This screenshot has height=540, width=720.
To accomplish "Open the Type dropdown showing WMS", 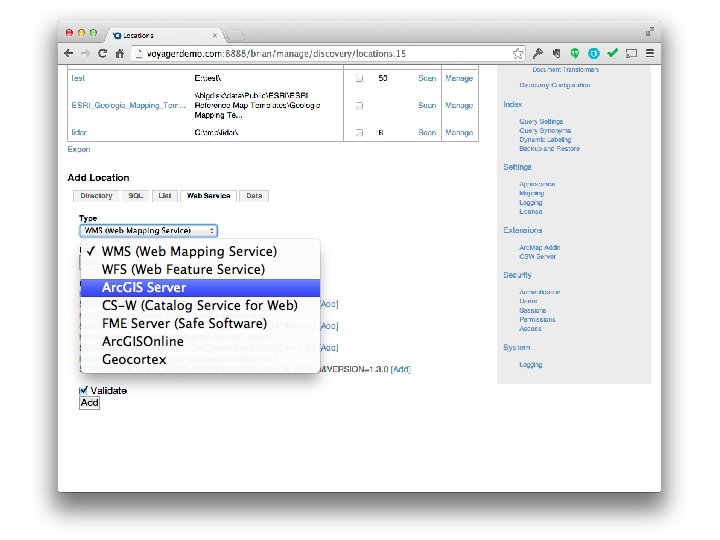I will [x=148, y=231].
